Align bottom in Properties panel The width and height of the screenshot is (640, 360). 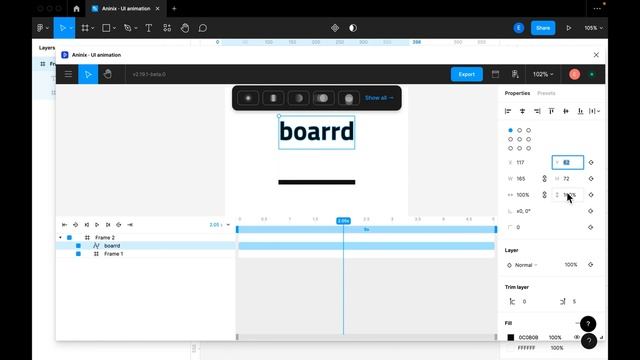(580, 111)
